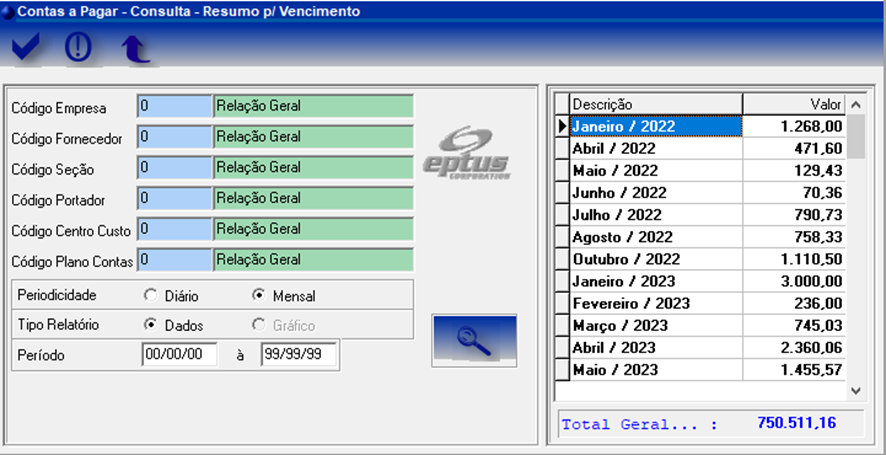Click the Período end date field
The image size is (886, 455).
[x=299, y=354]
